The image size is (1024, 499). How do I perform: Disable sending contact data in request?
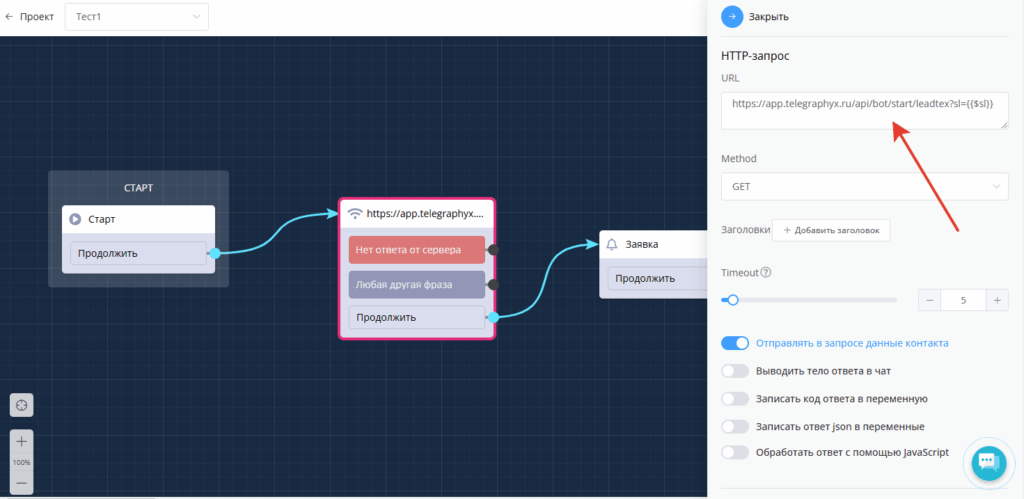tap(735, 343)
